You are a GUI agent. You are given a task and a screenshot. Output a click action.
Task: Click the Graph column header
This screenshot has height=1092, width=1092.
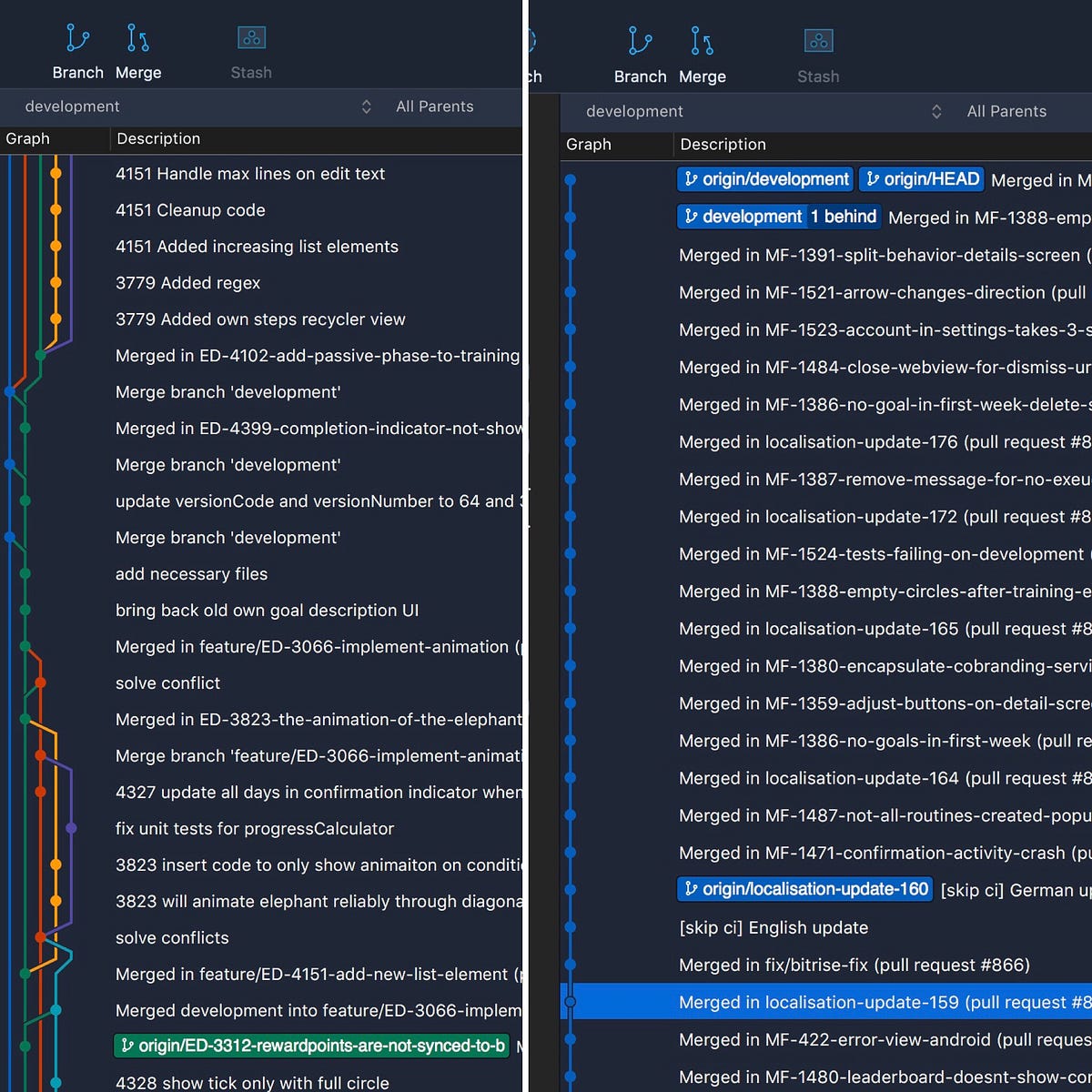point(26,138)
